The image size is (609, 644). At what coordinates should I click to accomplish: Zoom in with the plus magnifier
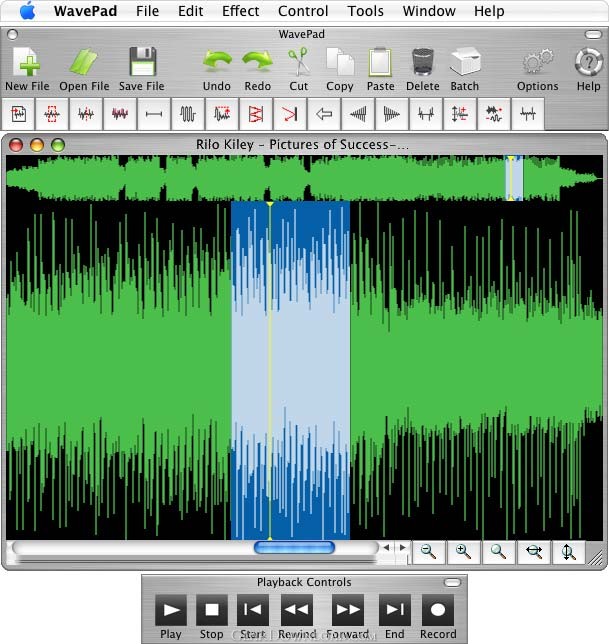pos(464,552)
